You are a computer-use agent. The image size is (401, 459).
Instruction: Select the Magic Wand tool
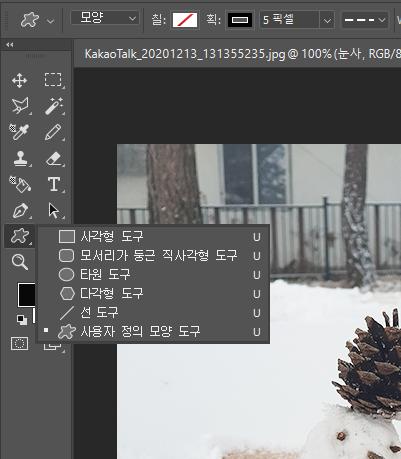click(x=54, y=106)
